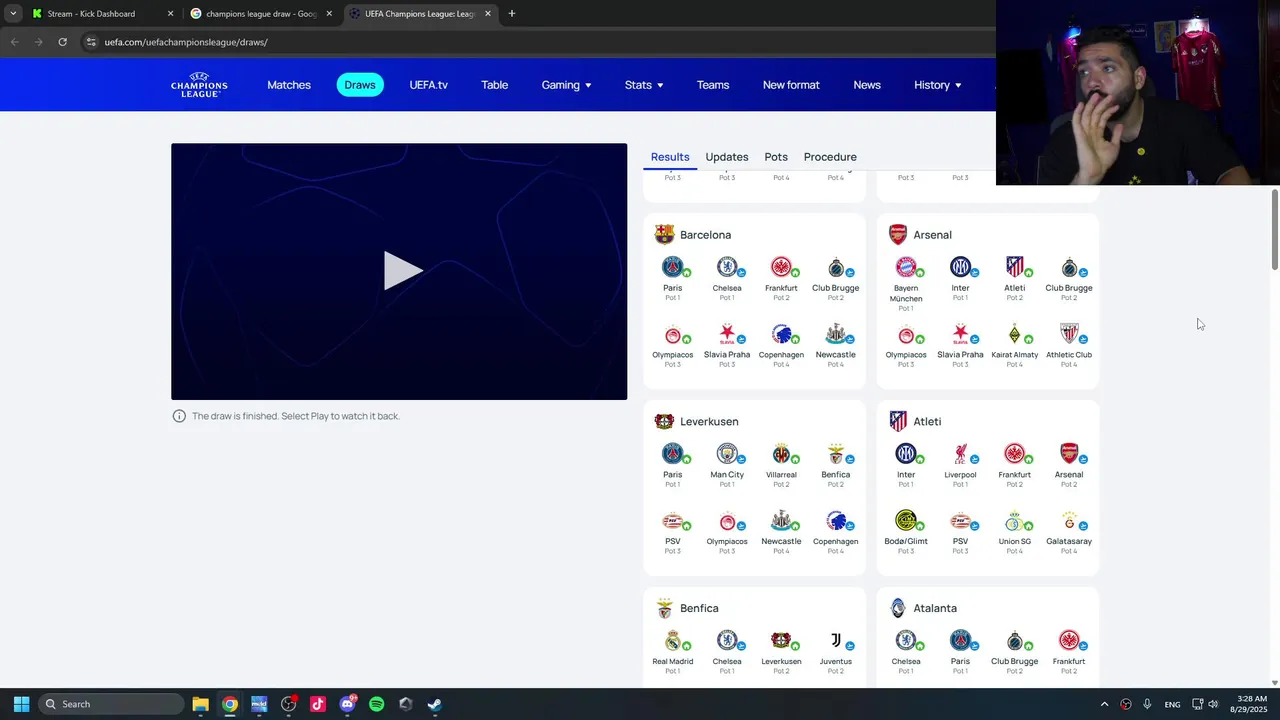Click the info icon beside draw finished message
1280x720 pixels.
tap(179, 416)
